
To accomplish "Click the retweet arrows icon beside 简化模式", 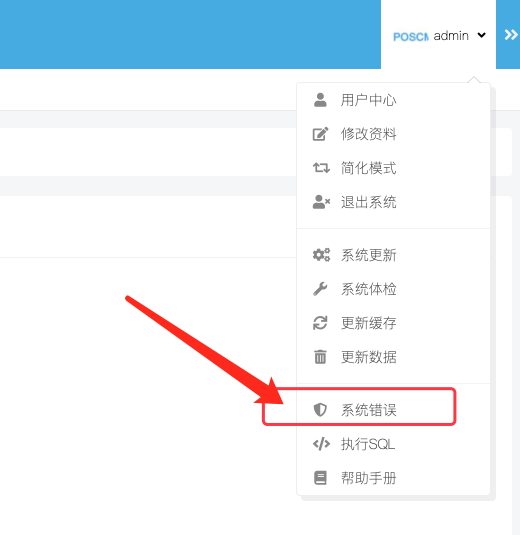I will 321,168.
